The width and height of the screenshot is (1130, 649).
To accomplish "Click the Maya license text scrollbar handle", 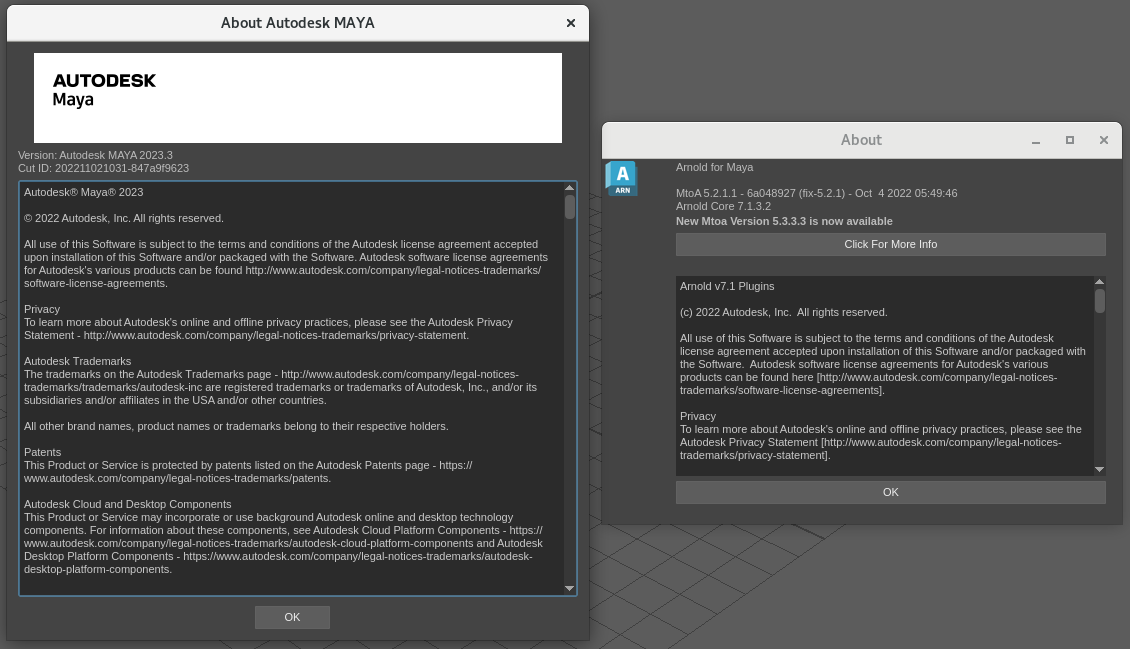I will point(569,207).
